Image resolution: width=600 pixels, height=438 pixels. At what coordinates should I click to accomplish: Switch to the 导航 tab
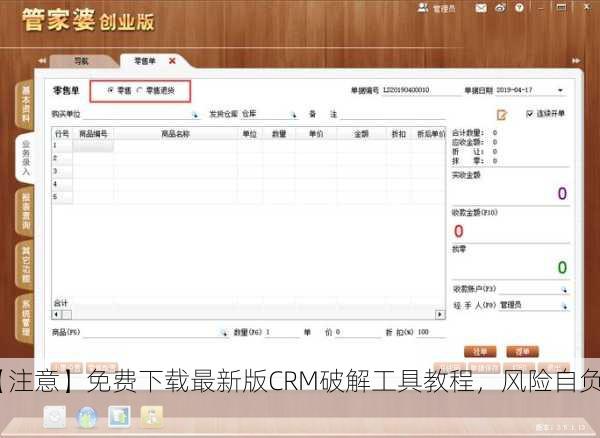(x=81, y=61)
